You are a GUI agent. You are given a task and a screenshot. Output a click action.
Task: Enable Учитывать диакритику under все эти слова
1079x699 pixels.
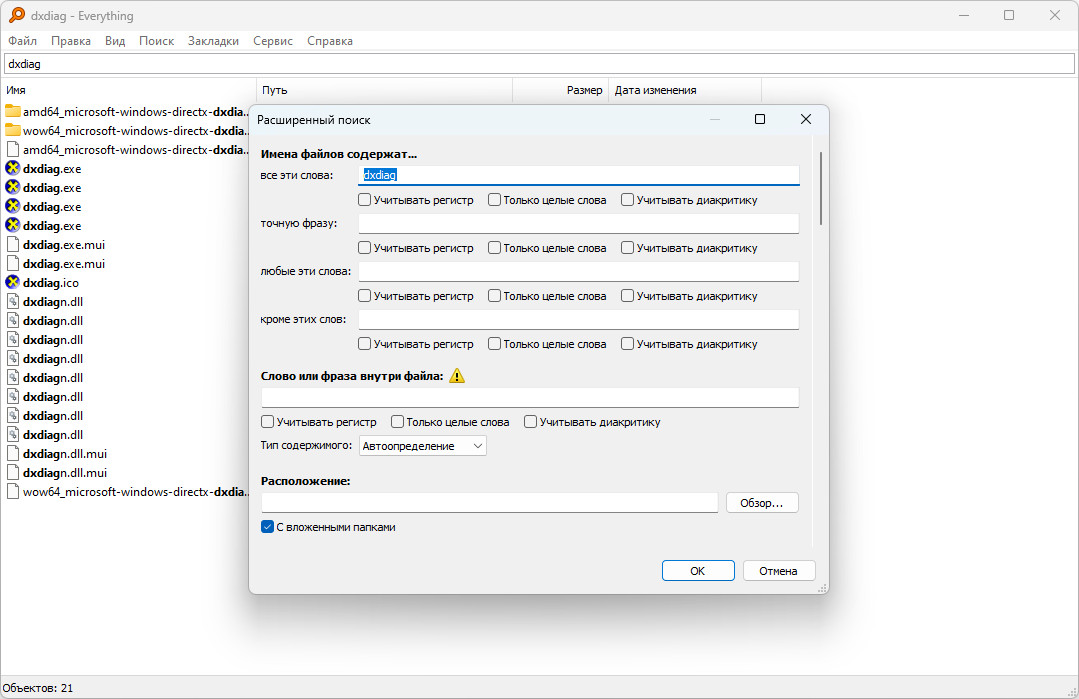(x=627, y=200)
